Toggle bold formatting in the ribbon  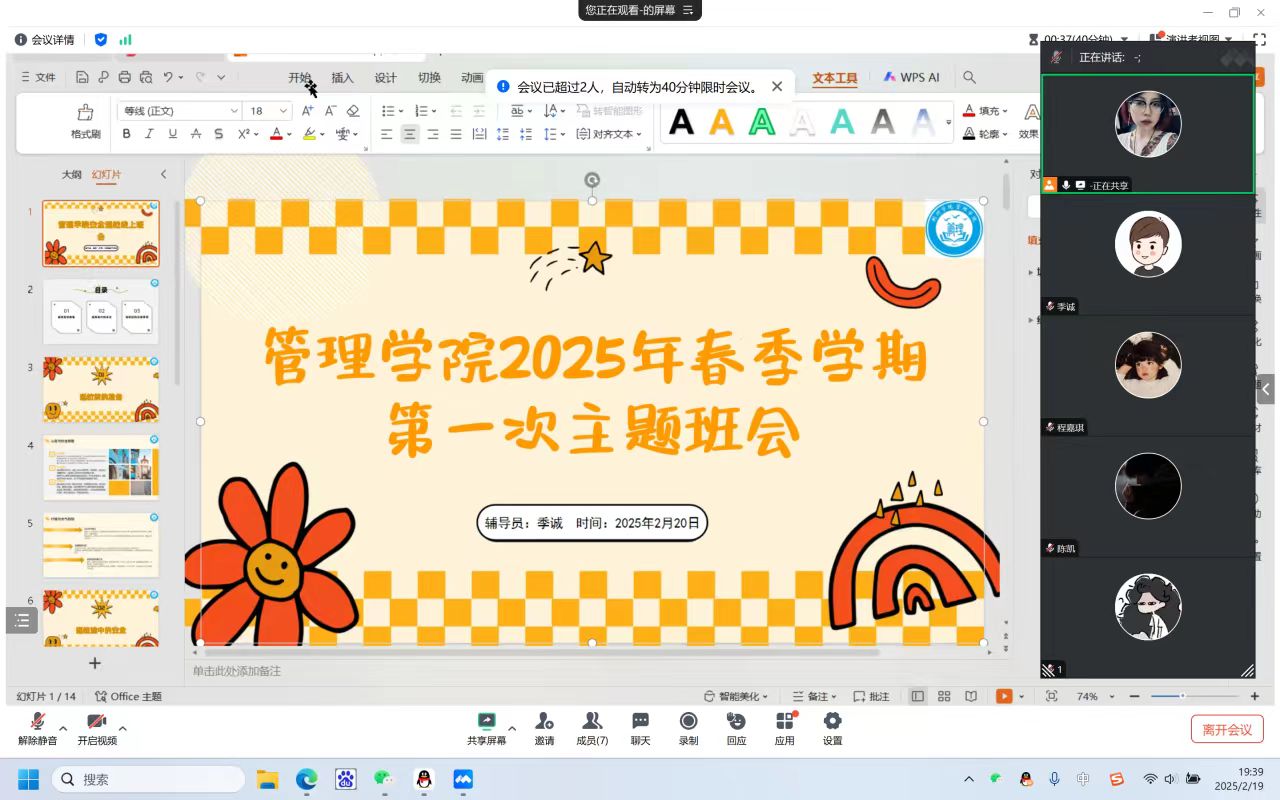pos(126,134)
